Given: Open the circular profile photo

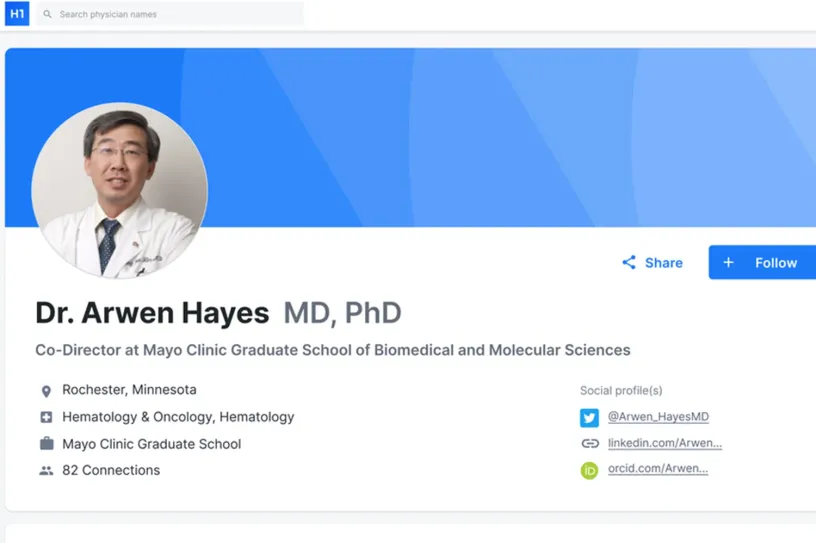Looking at the screenshot, I should click(120, 191).
